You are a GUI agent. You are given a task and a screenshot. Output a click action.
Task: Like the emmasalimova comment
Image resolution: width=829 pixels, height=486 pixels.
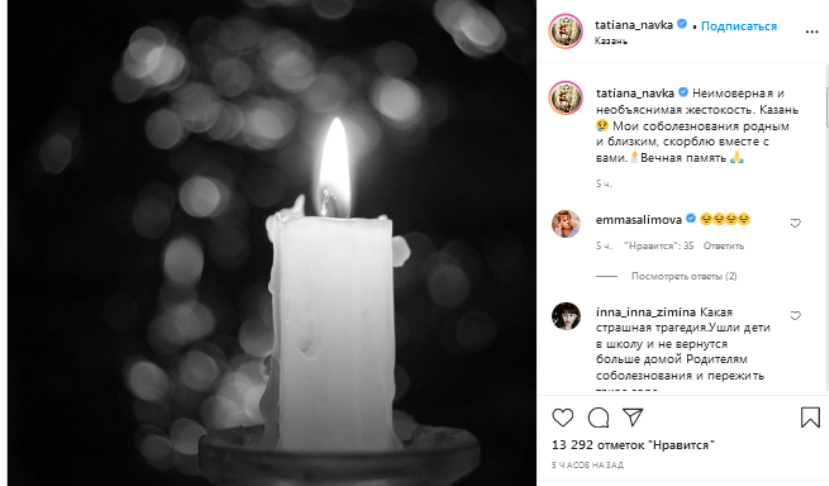pyautogui.click(x=795, y=223)
